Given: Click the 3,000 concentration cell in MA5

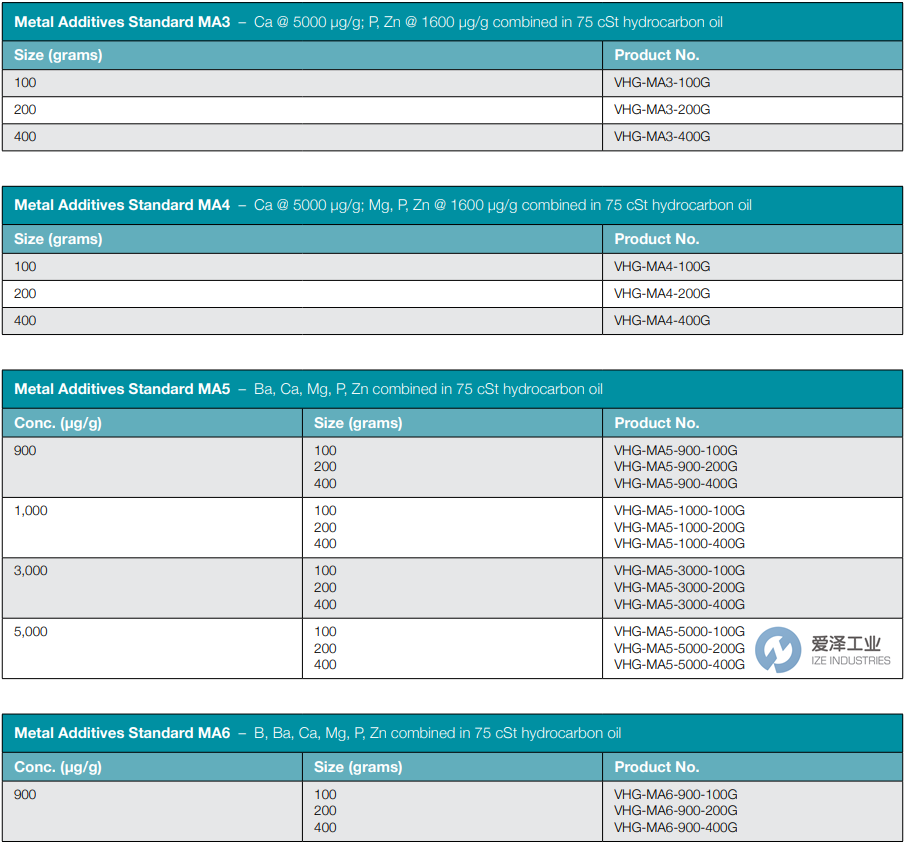Looking at the screenshot, I should pos(31,571).
